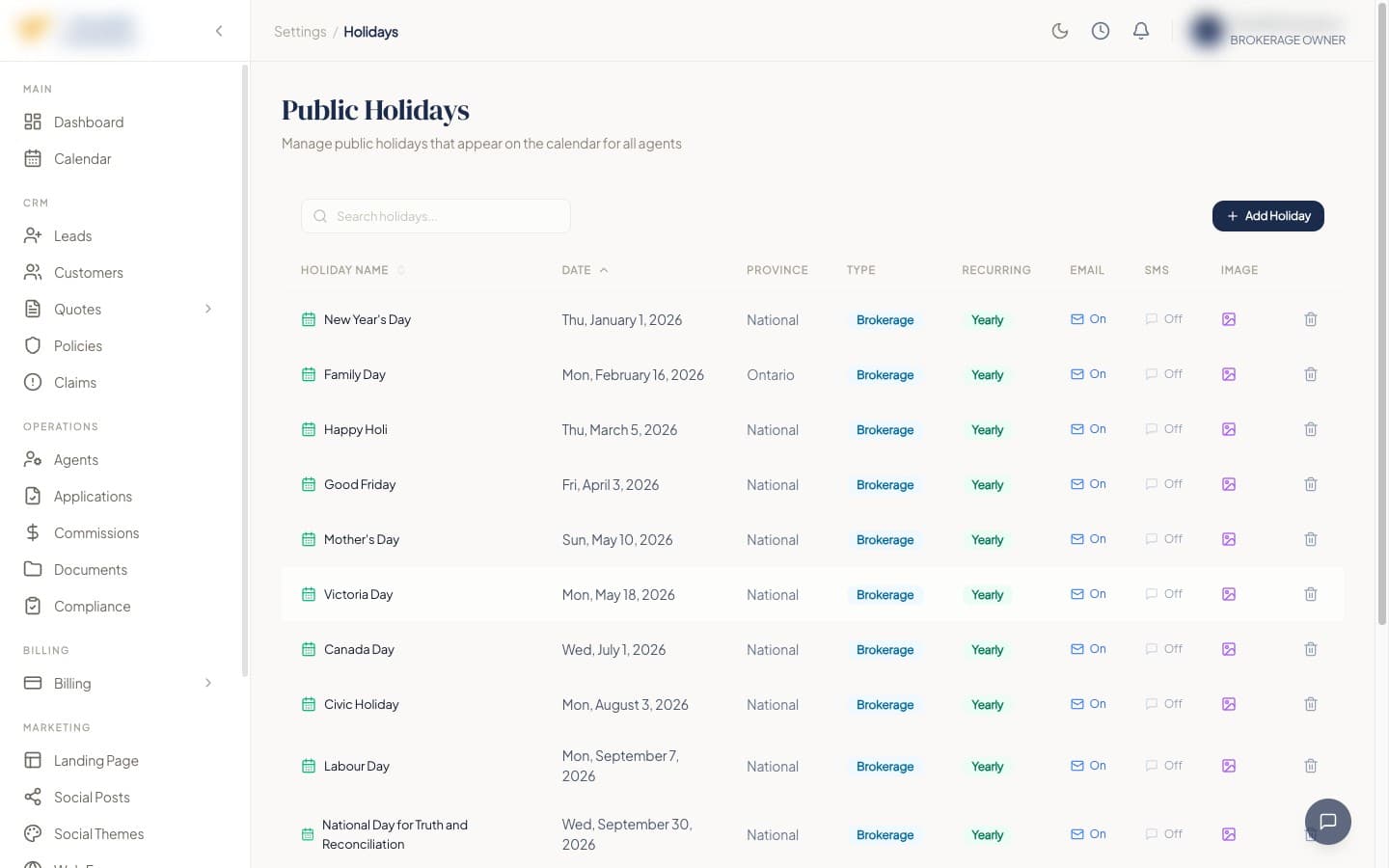This screenshot has height=868, width=1389.
Task: Open image for Civic Holiday row
Action: (x=1229, y=704)
